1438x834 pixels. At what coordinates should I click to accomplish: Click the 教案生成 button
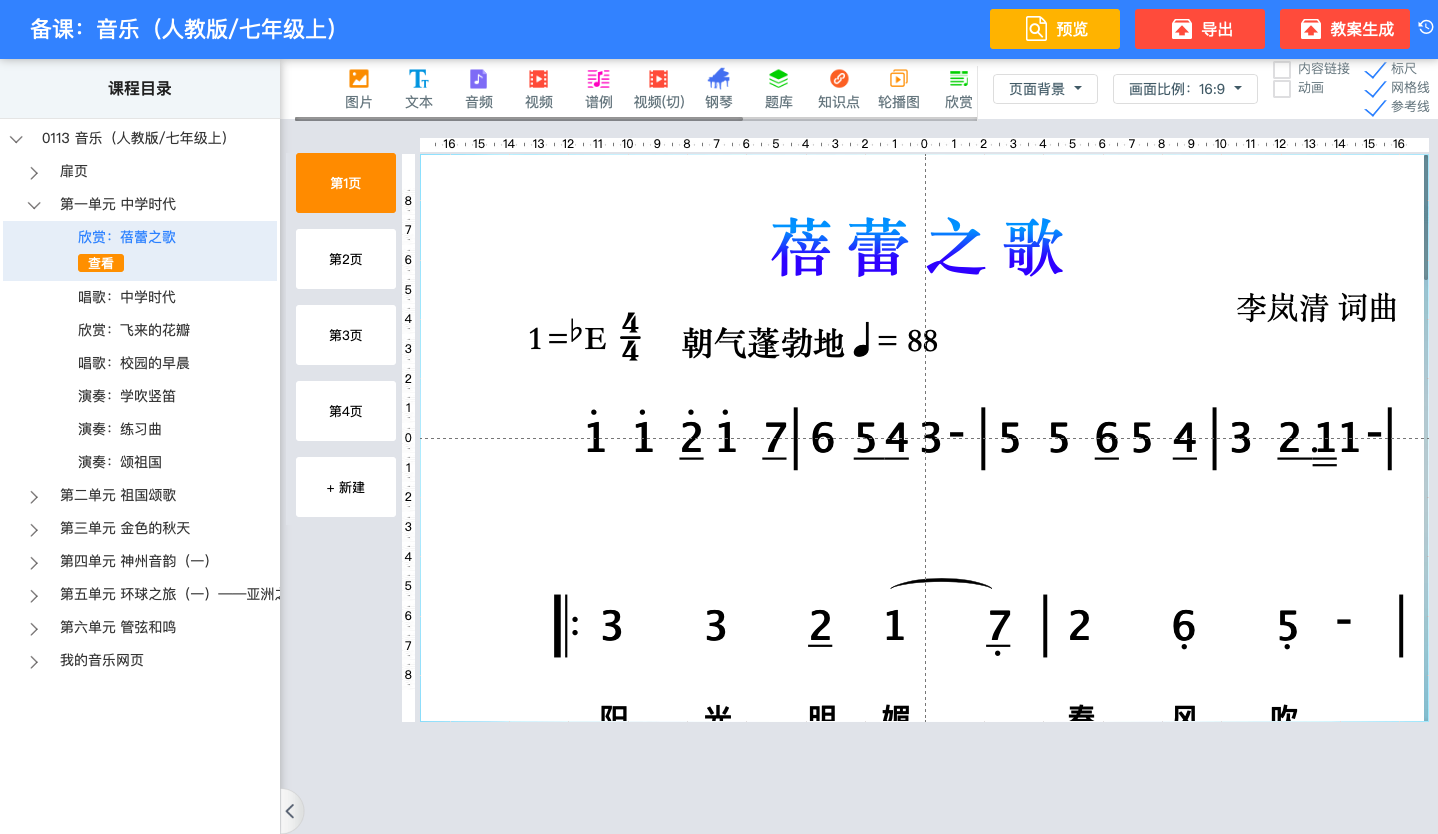(1344, 30)
